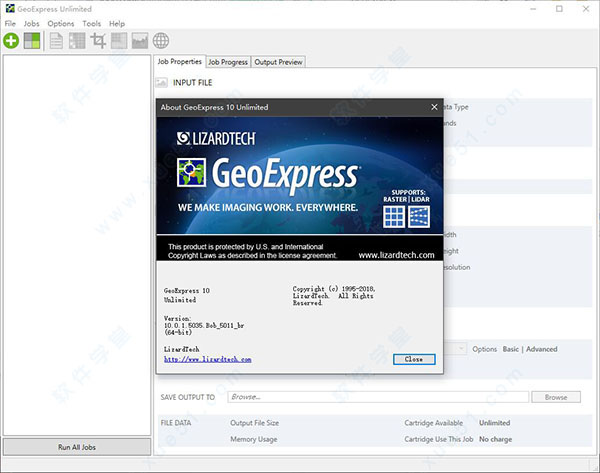Click the Run All Jobs button
The image size is (600, 473).
pyautogui.click(x=76, y=446)
